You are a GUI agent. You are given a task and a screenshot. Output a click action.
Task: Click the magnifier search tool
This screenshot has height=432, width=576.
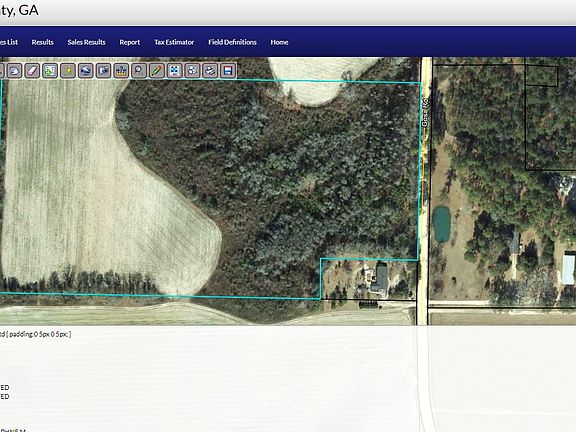[x=139, y=70]
